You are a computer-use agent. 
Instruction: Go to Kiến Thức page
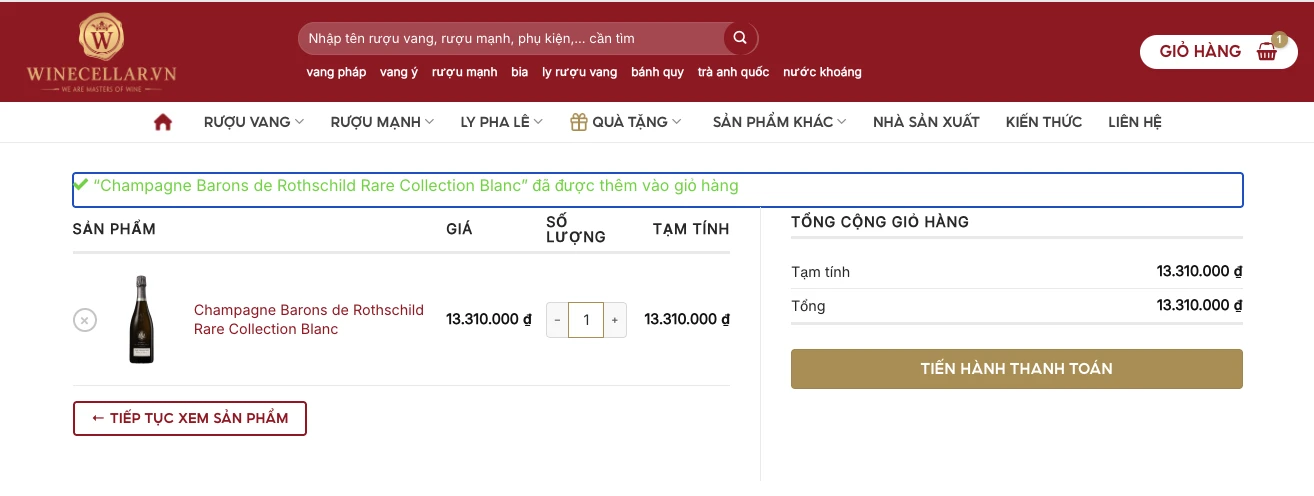tap(1044, 122)
